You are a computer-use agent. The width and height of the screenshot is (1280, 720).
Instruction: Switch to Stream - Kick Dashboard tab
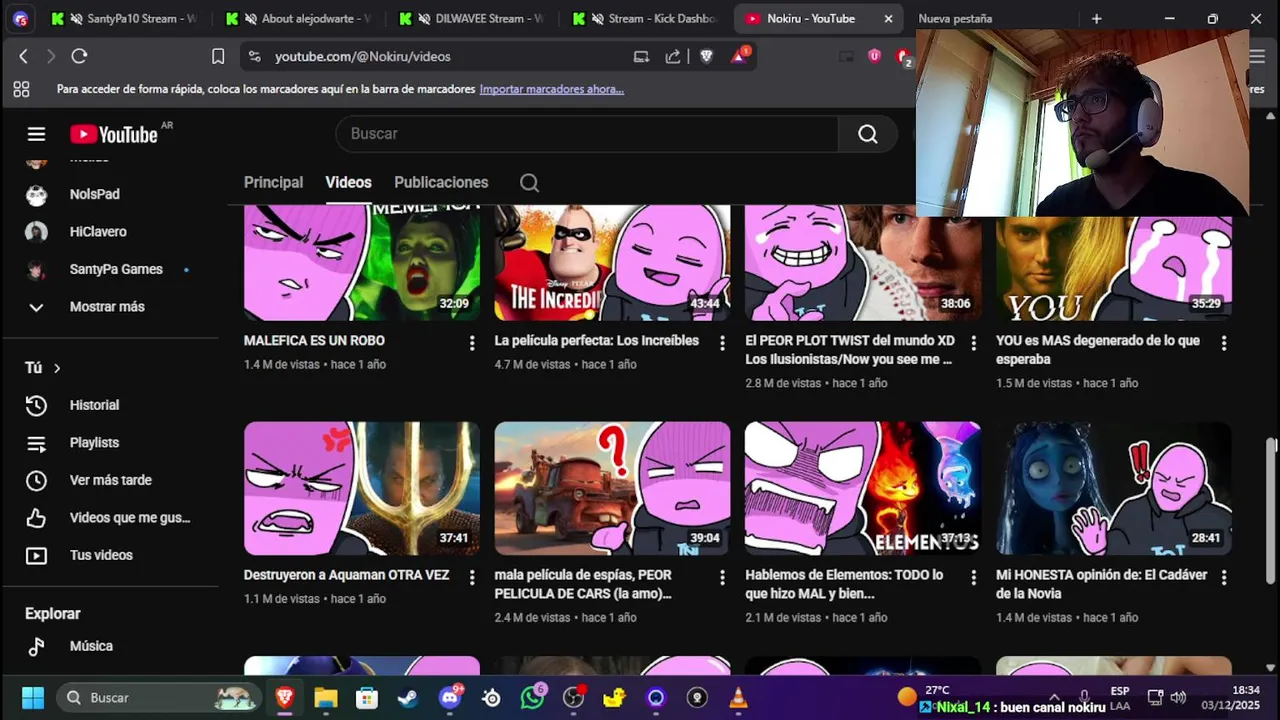(647, 18)
